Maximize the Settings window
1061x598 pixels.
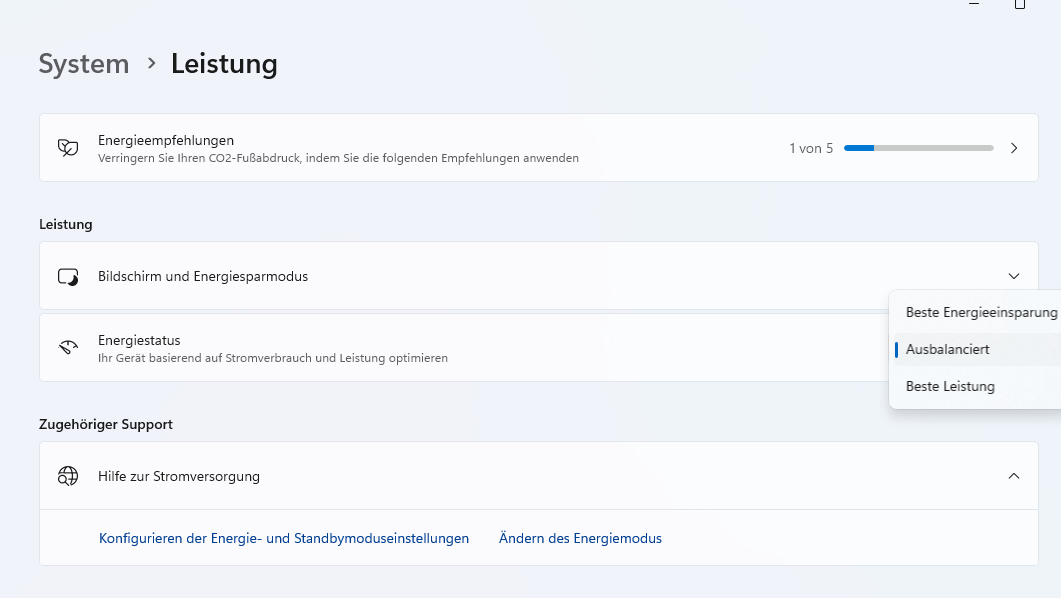[x=1020, y=4]
